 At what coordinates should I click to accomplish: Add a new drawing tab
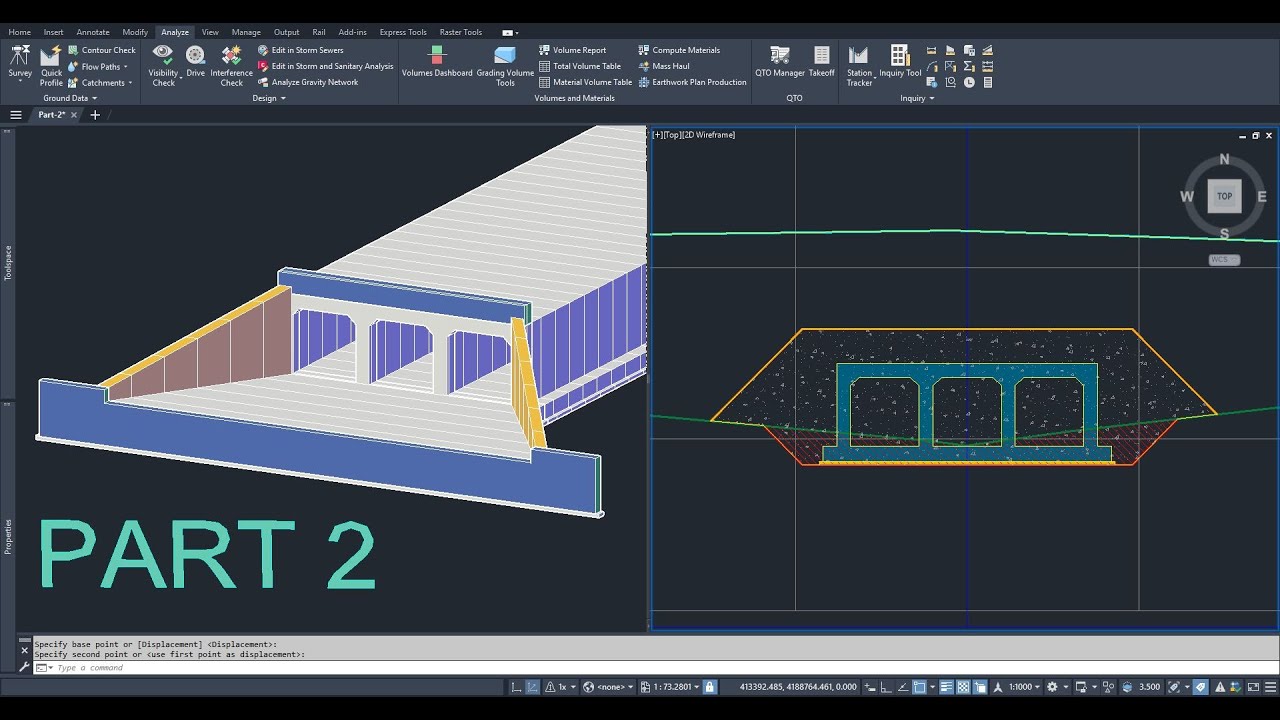pos(95,115)
